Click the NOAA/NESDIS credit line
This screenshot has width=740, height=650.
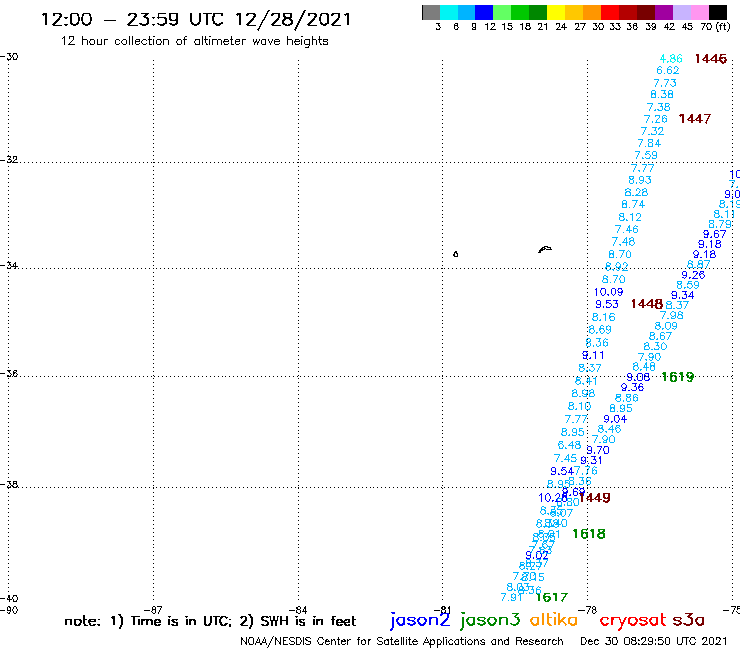pos(402,641)
